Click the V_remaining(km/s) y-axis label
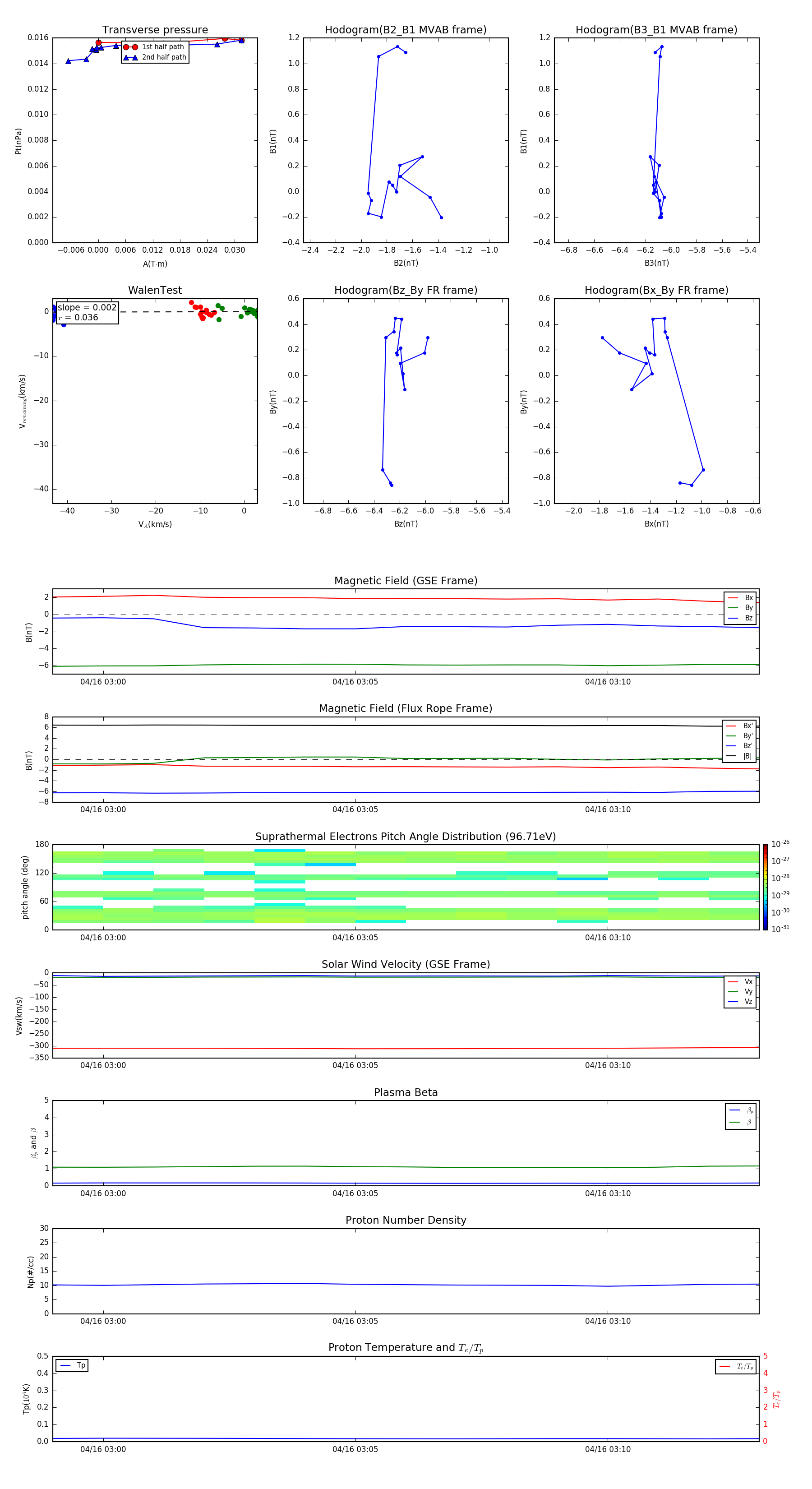This screenshot has height=1489, width=812. tap(23, 401)
